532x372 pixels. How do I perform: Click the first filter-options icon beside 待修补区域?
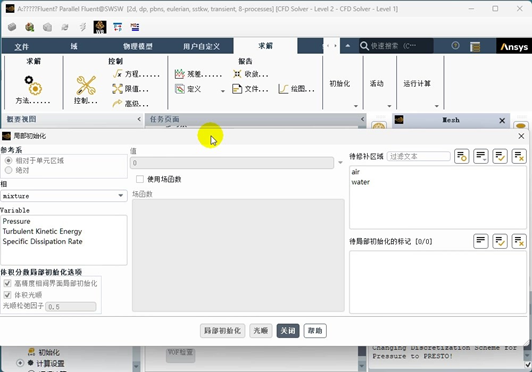point(462,156)
